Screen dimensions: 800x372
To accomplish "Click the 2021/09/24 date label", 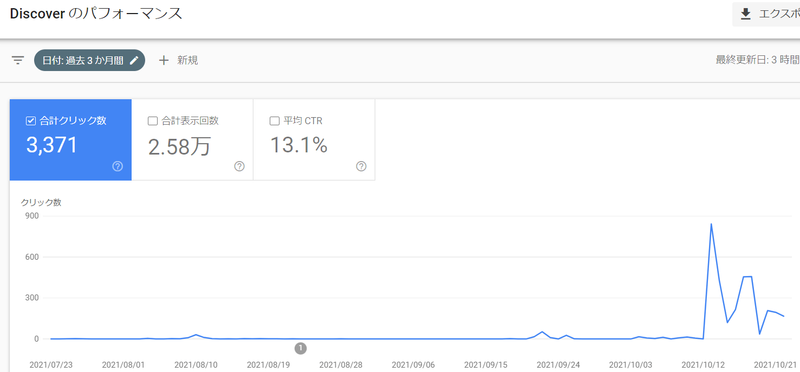I will pos(558,365).
